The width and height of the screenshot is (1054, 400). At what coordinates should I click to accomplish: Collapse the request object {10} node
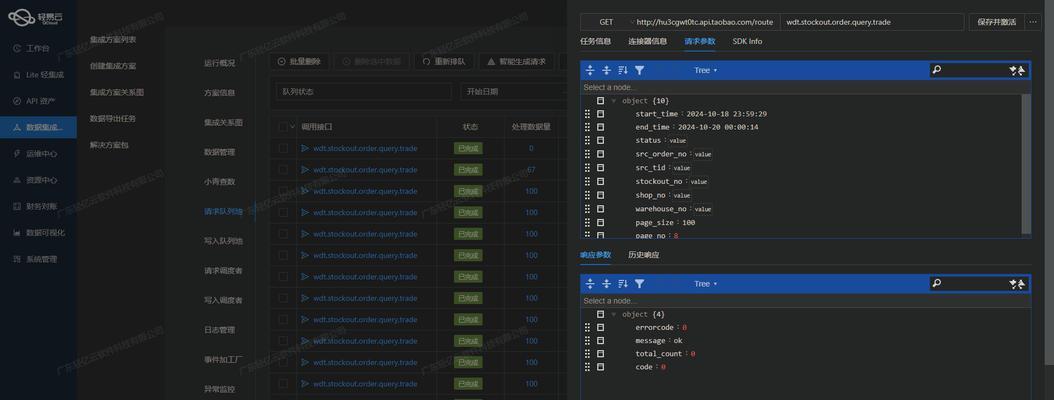point(613,100)
